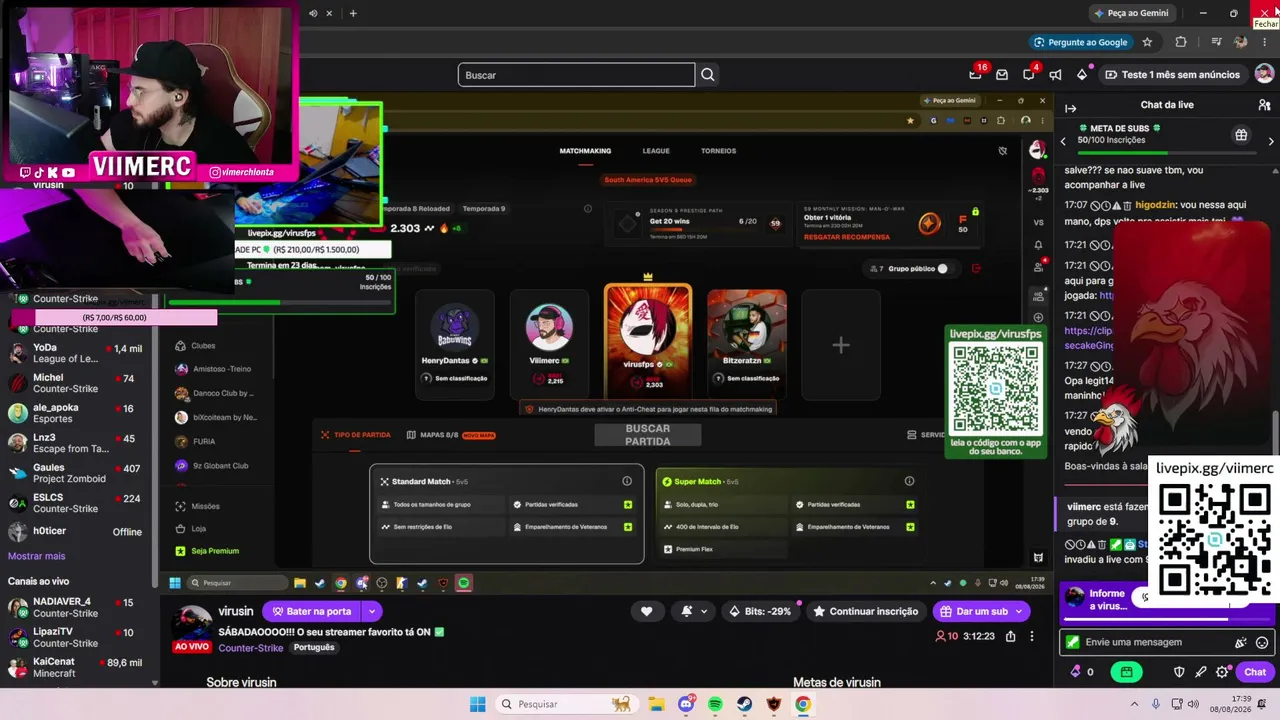Open Steam from the Windows taskbar
This screenshot has width=1280, height=720.
[745, 704]
